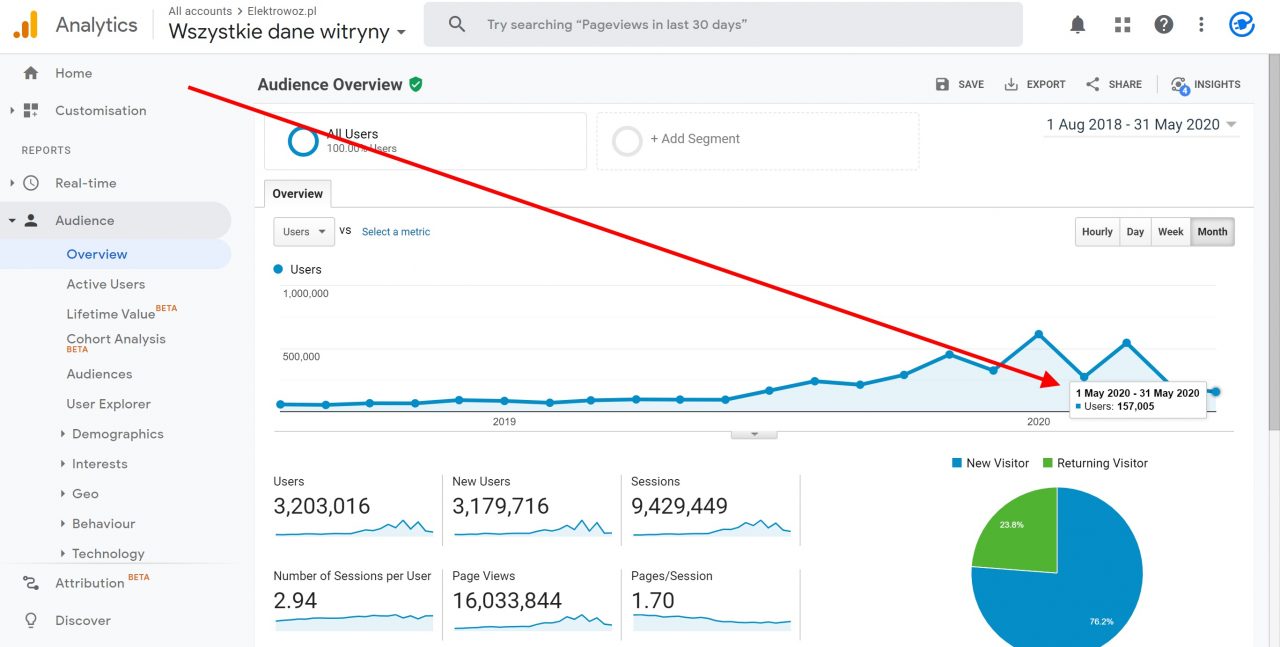This screenshot has width=1280, height=647.
Task: Click the Select a metric link
Action: click(396, 232)
